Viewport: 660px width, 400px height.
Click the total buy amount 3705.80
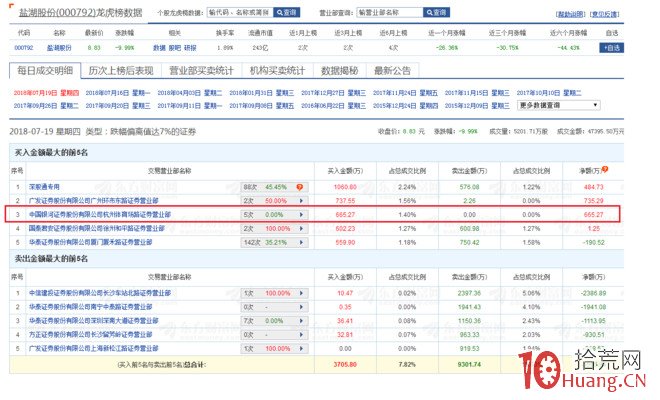pyautogui.click(x=345, y=365)
